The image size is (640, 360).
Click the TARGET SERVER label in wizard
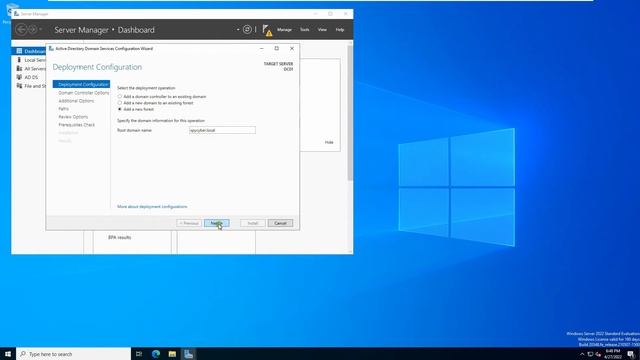click(x=278, y=64)
